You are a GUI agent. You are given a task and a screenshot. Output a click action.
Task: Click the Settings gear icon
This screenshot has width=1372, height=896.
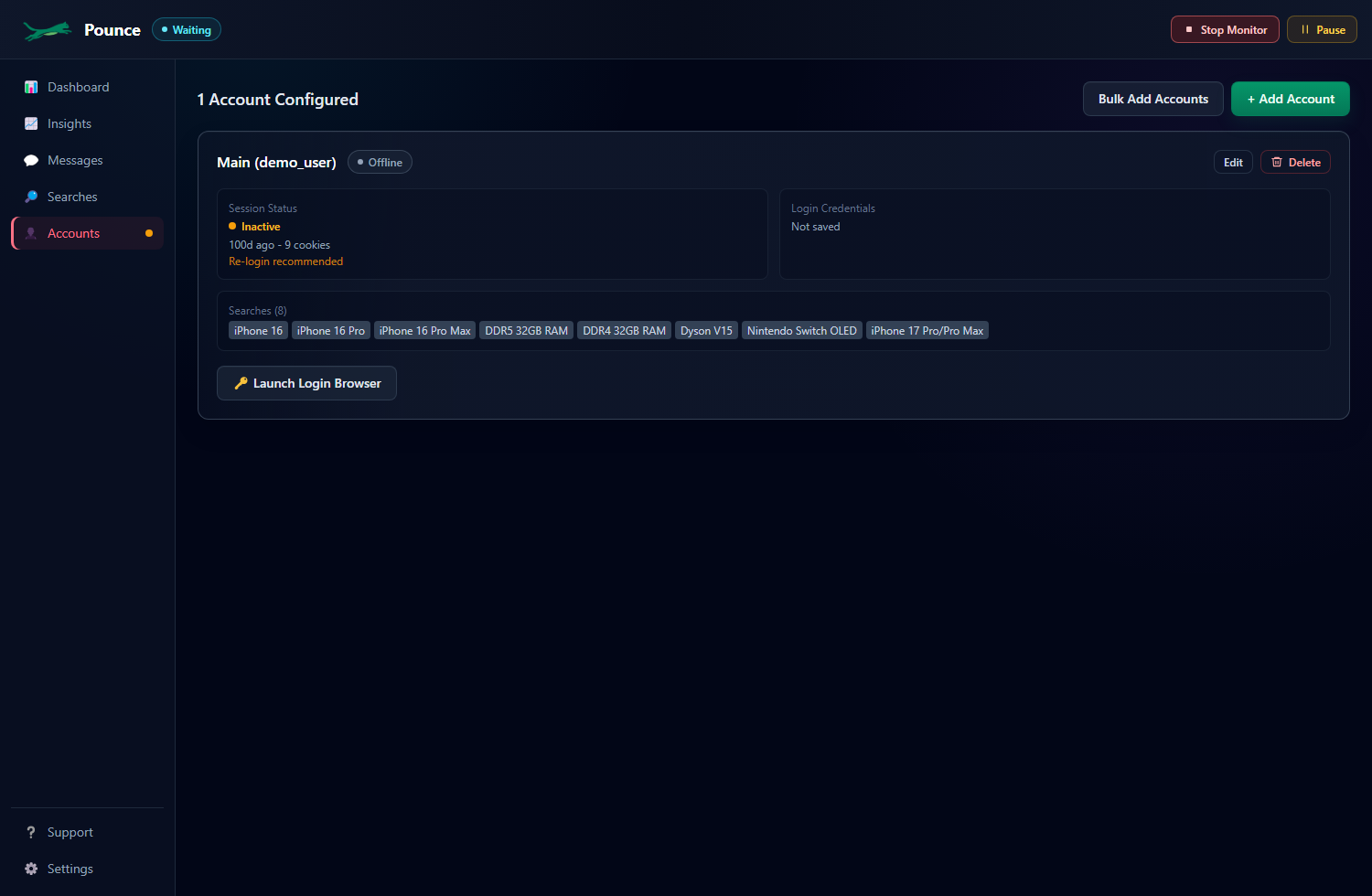[31, 869]
